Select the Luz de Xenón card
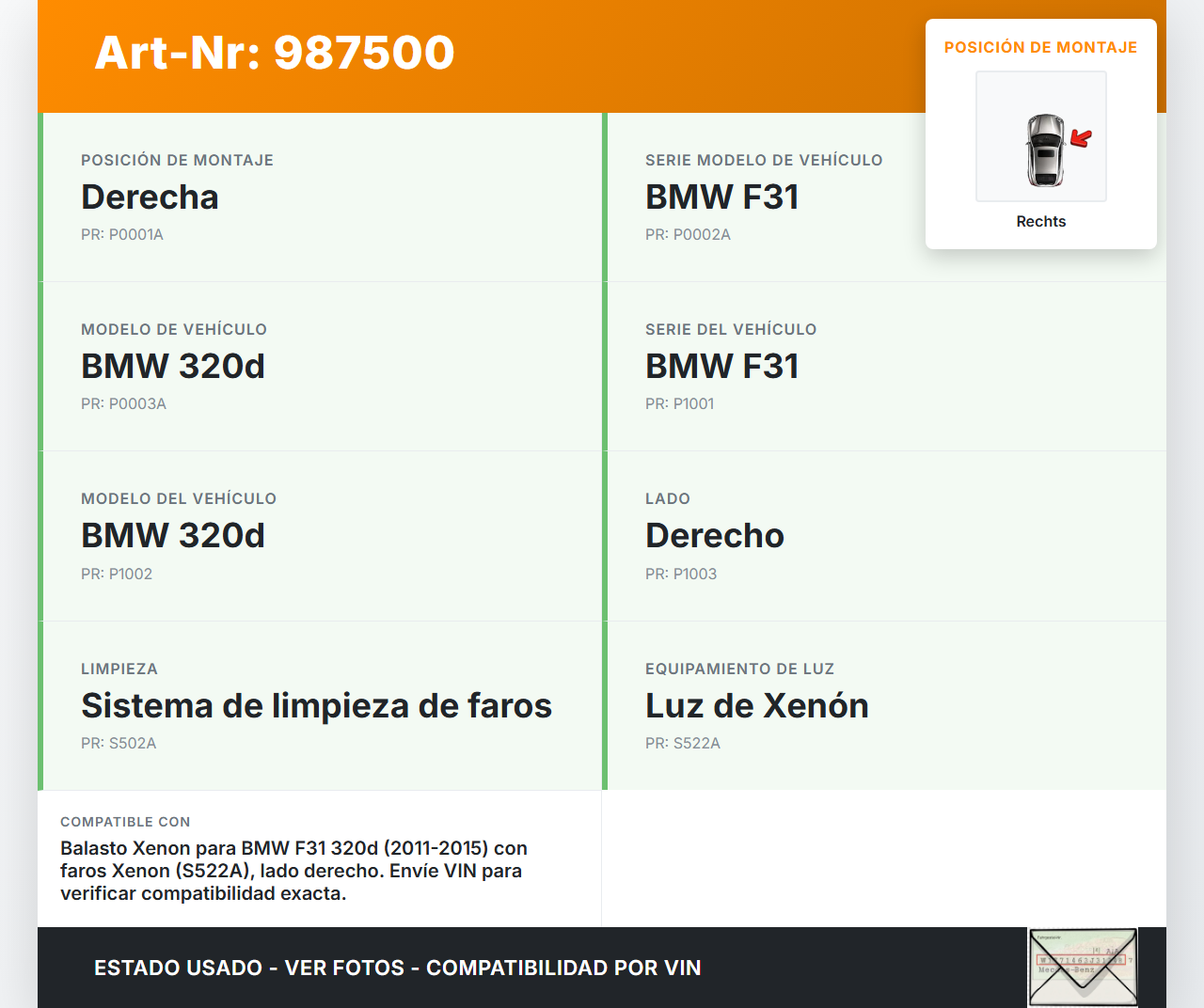The width and height of the screenshot is (1204, 1008). pos(884,705)
